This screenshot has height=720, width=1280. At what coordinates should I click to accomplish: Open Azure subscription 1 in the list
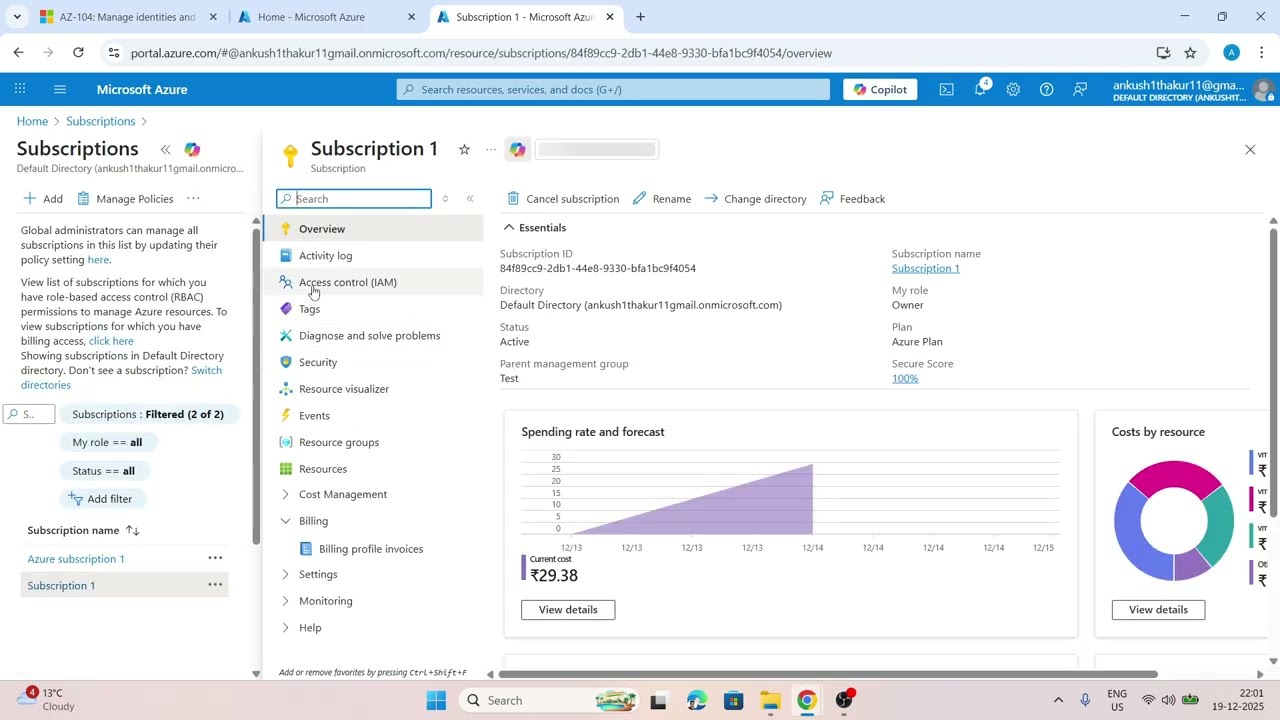(x=76, y=559)
